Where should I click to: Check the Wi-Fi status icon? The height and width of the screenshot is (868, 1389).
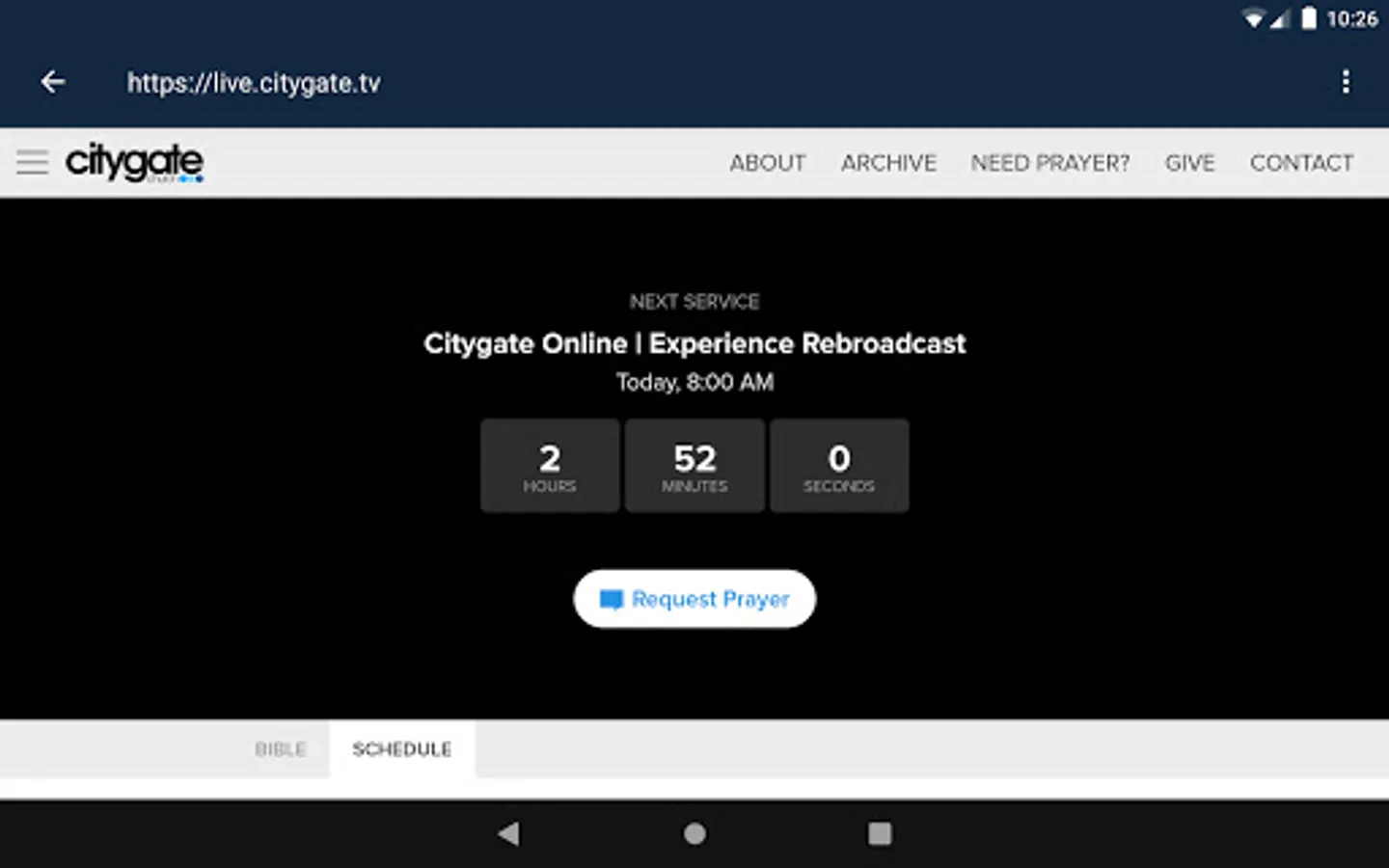click(x=1253, y=19)
